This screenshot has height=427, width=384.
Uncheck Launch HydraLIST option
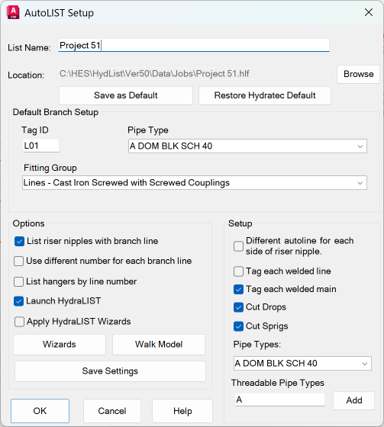coord(19,301)
